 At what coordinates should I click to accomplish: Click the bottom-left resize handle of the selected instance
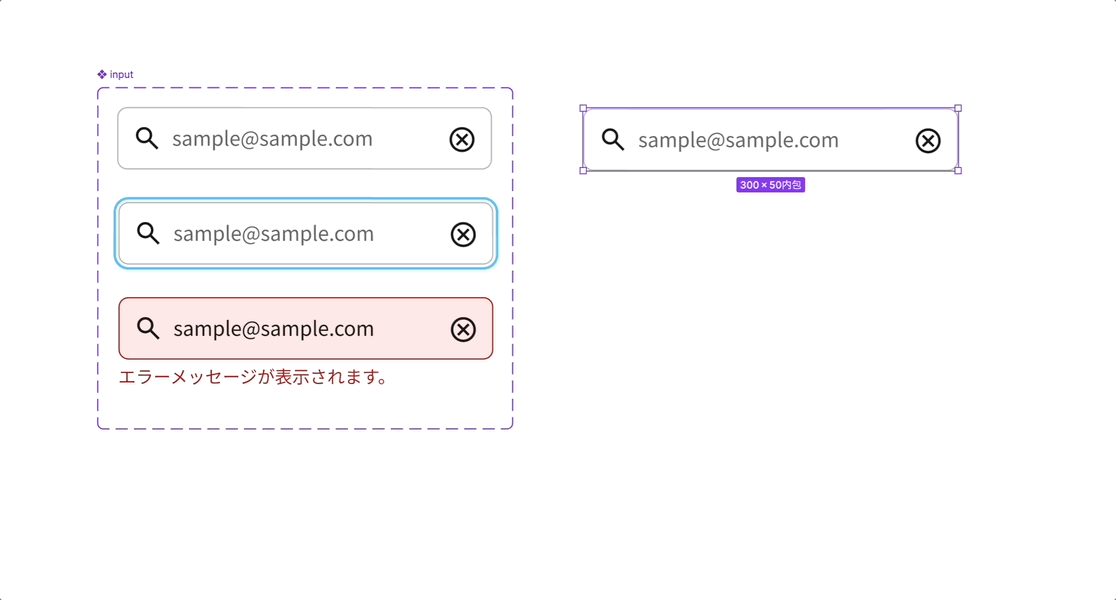tap(583, 171)
